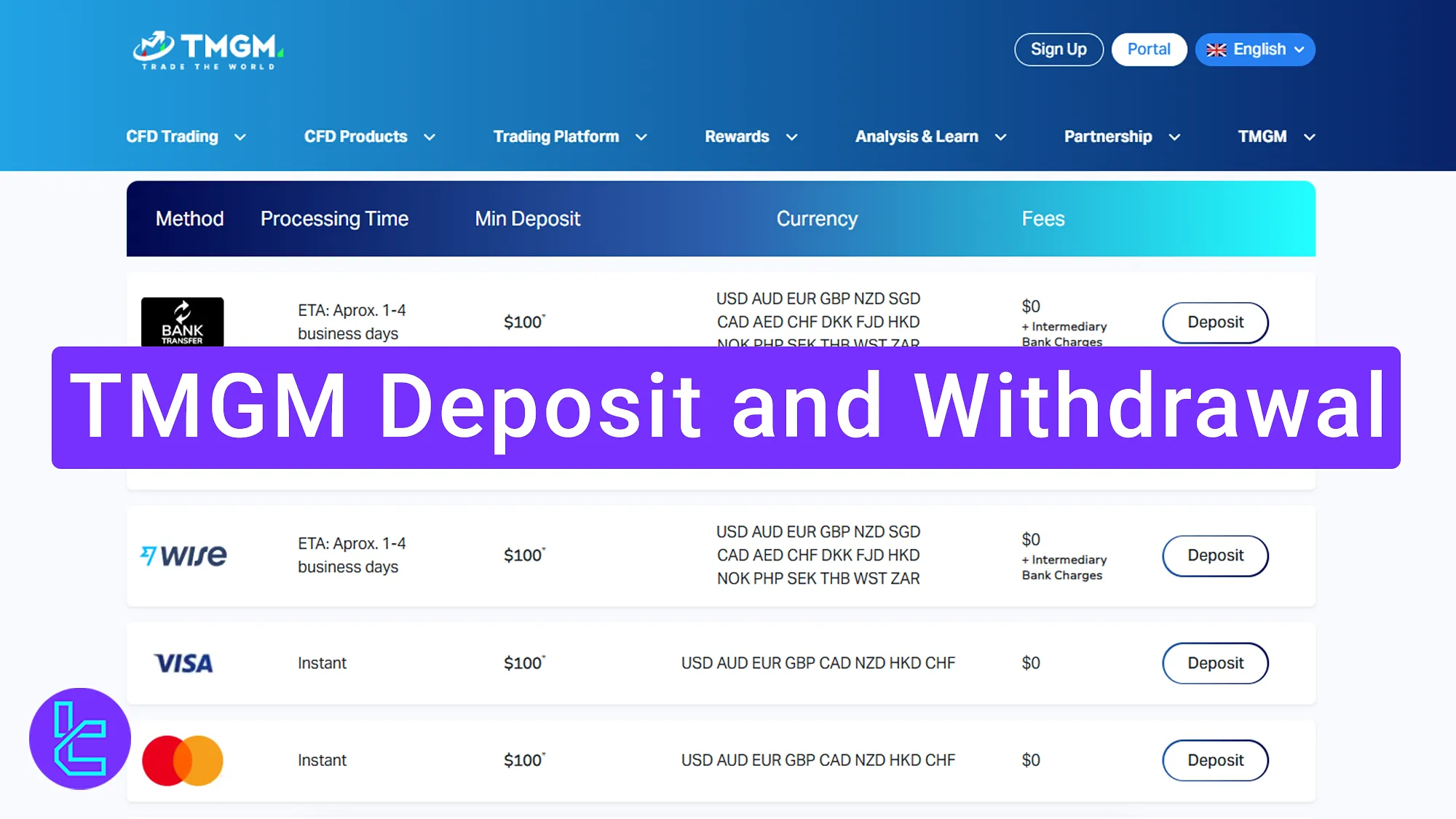Click the Portal button
1456x819 pixels.
click(1149, 50)
